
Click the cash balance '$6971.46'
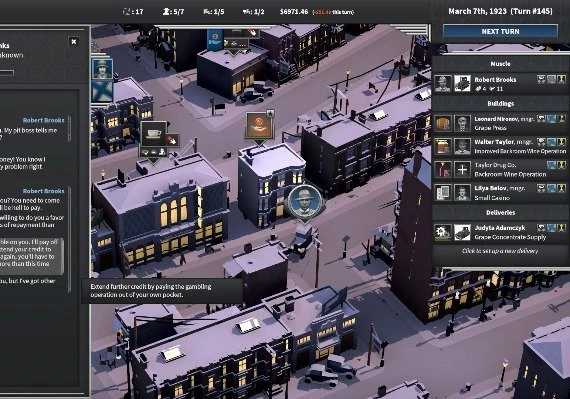tap(294, 12)
